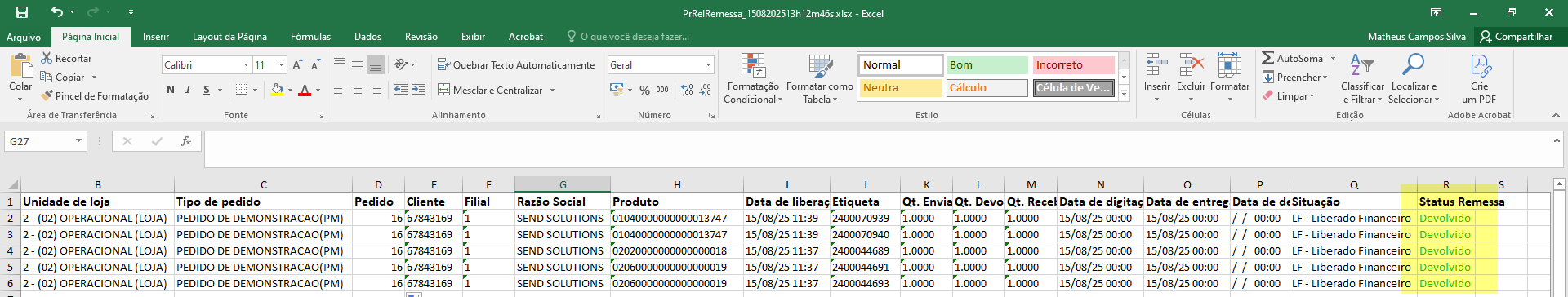Increase decimal places
The width and height of the screenshot is (1568, 297).
point(687,90)
